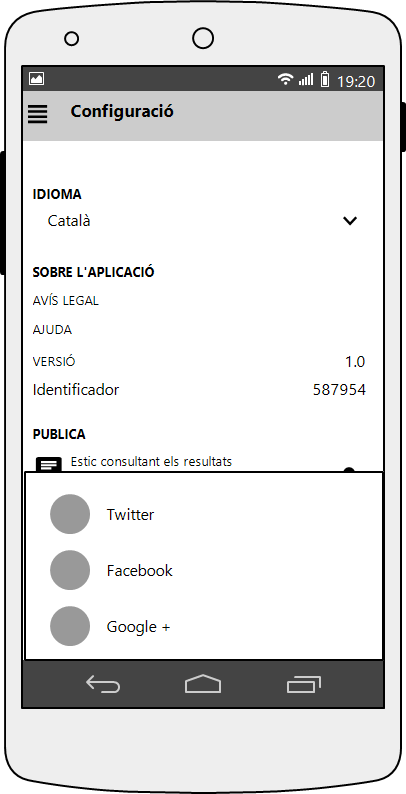Tap the Google + circle icon
406x794 pixels.
(x=70, y=626)
